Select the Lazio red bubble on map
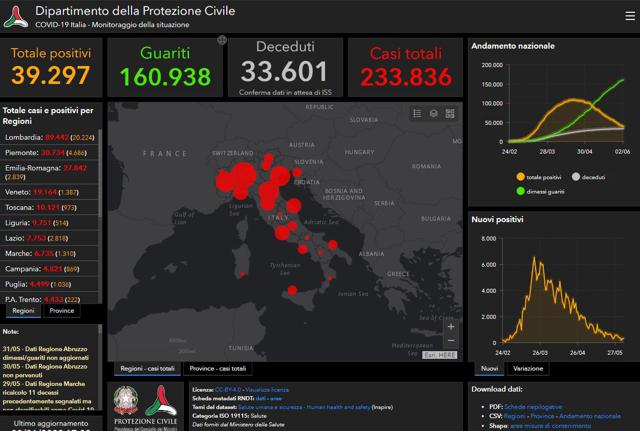This screenshot has width=640, height=431. click(282, 233)
